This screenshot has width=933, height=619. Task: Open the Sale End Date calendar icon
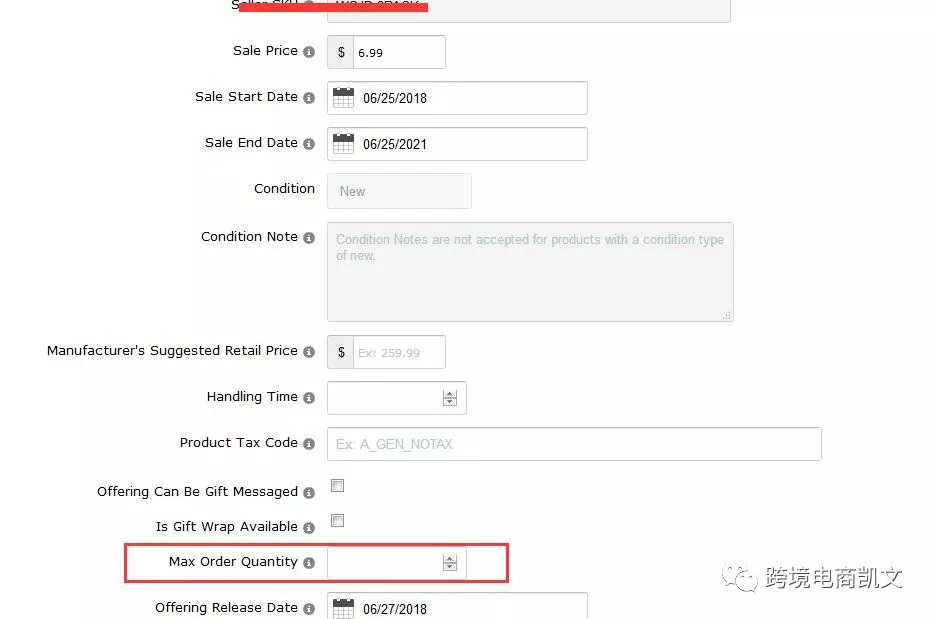click(343, 144)
